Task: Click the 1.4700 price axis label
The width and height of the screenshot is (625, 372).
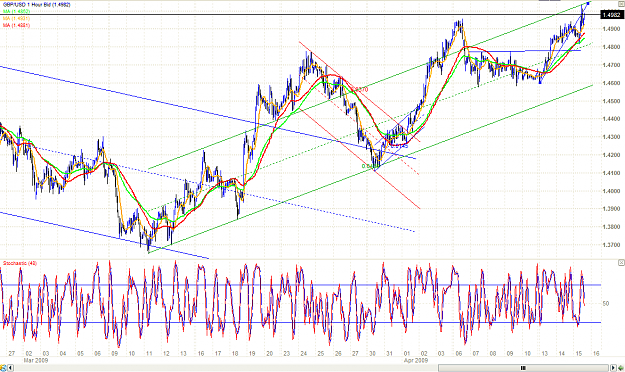Action: pos(611,65)
